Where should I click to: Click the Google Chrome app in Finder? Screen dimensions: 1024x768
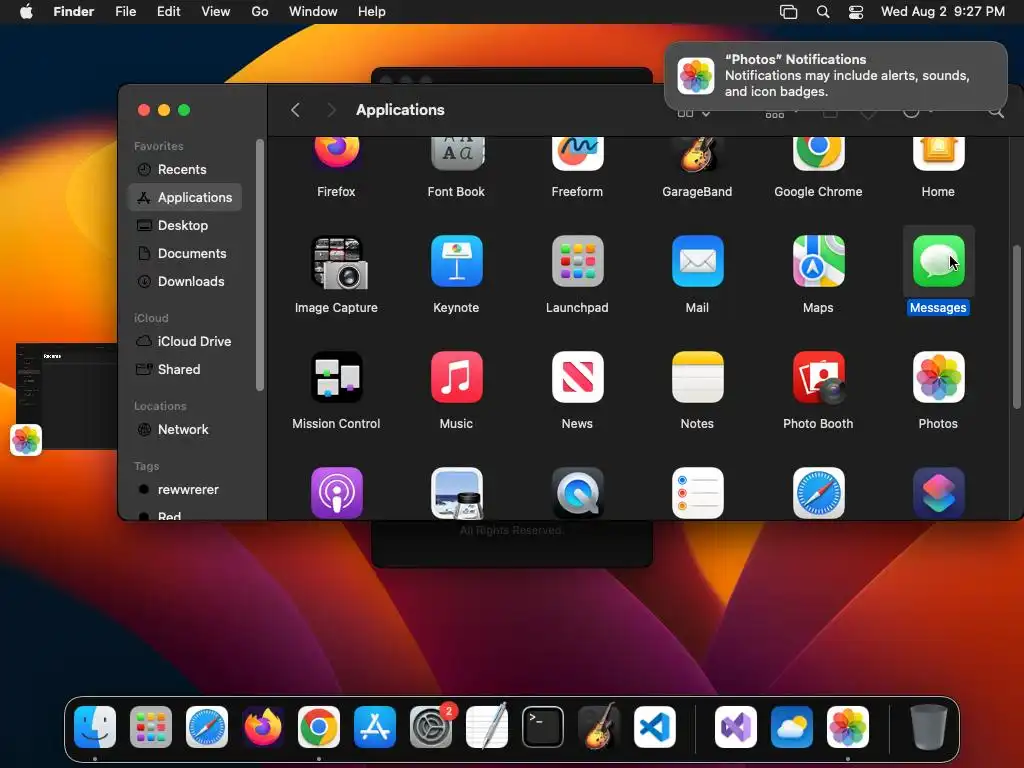coord(818,153)
